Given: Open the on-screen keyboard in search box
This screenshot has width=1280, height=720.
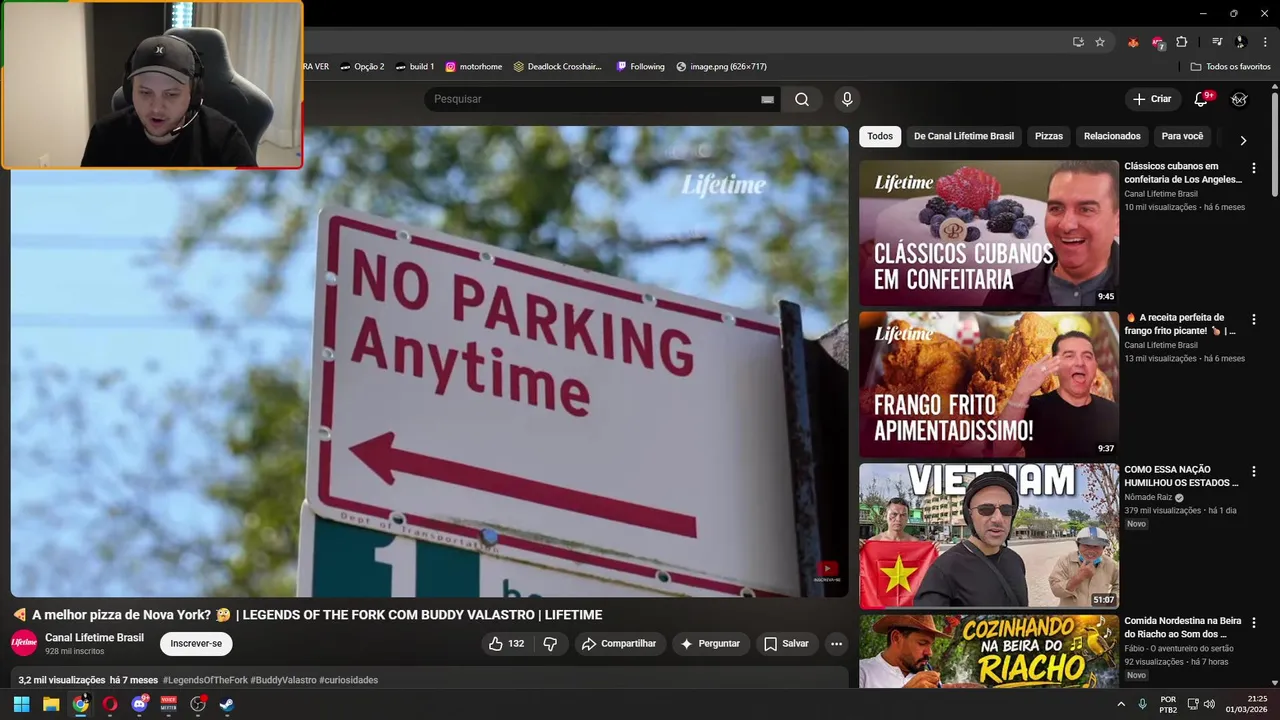Looking at the screenshot, I should click(x=767, y=99).
